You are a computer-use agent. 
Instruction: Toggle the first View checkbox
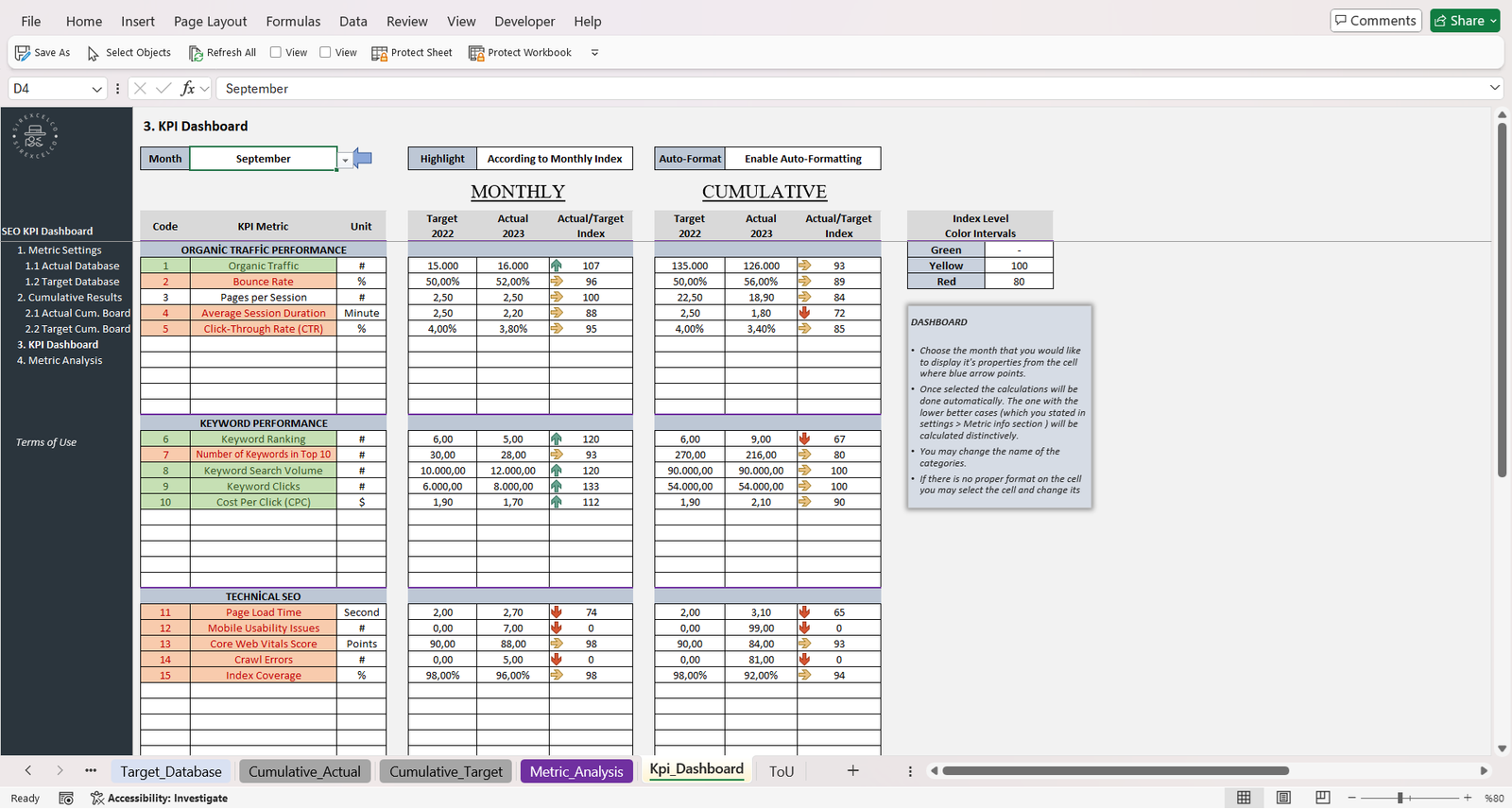[x=276, y=53]
